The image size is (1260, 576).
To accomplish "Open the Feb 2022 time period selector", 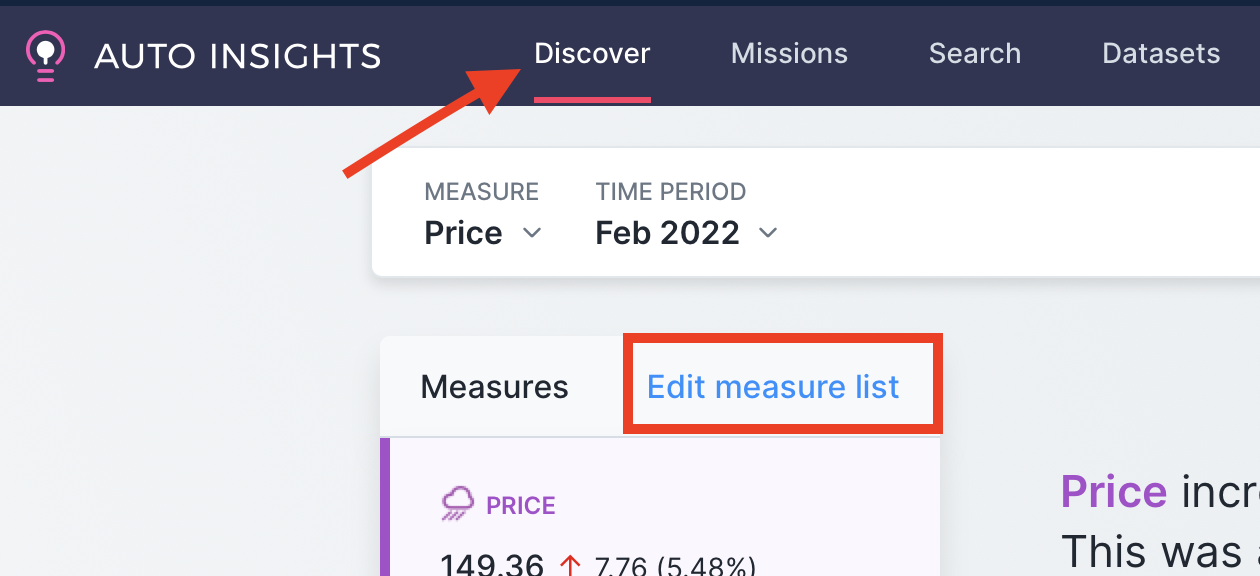I will point(686,233).
